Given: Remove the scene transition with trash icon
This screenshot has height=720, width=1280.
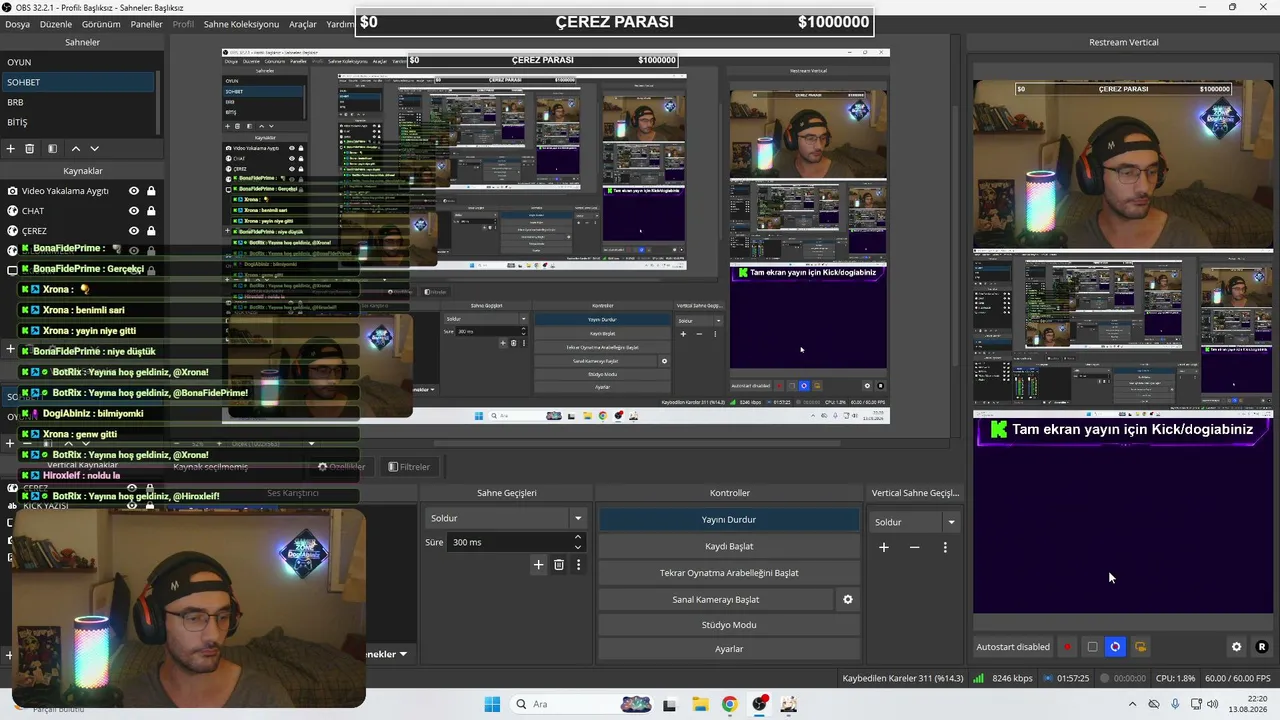Looking at the screenshot, I should [x=559, y=565].
